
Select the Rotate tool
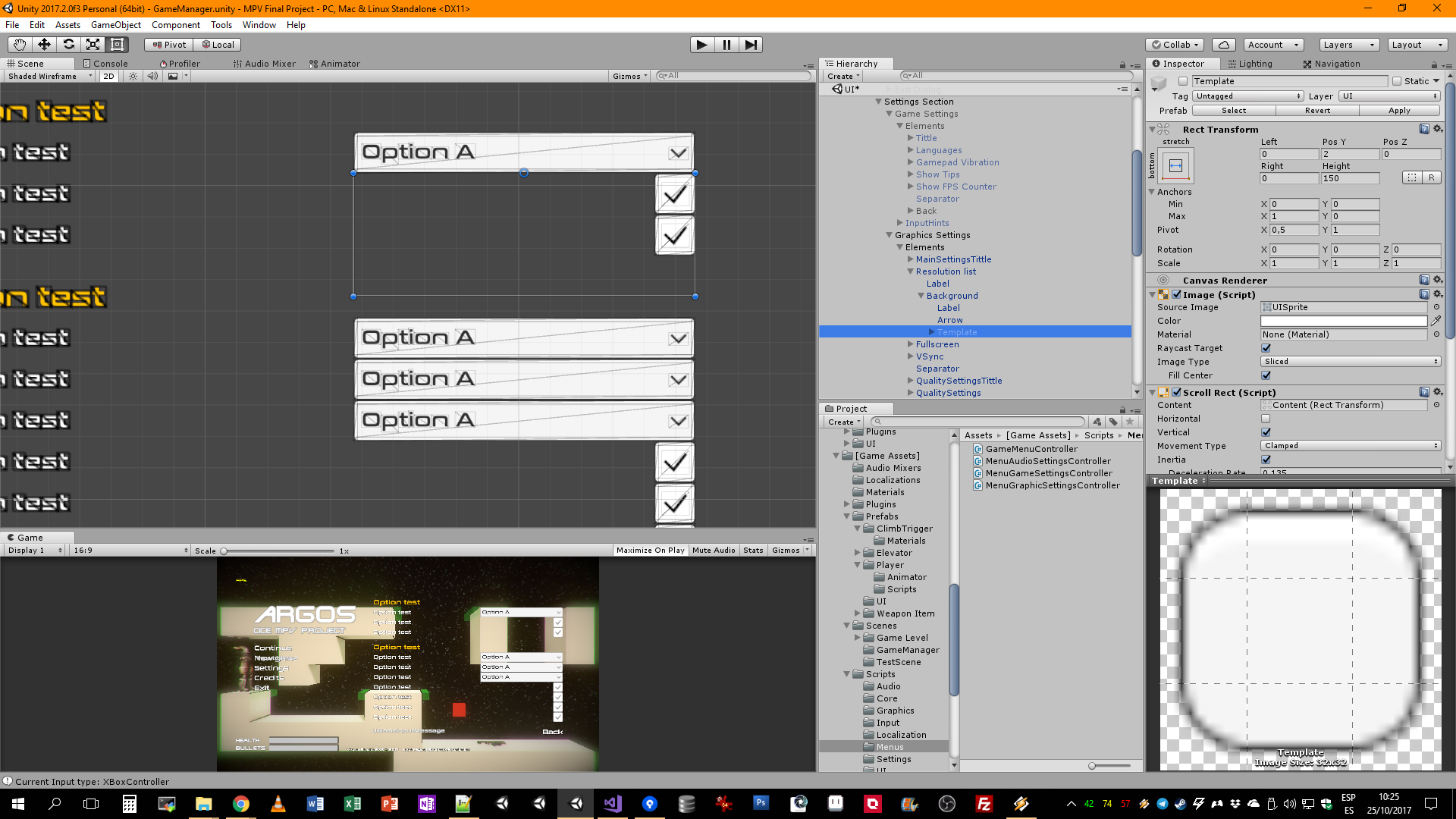68,45
